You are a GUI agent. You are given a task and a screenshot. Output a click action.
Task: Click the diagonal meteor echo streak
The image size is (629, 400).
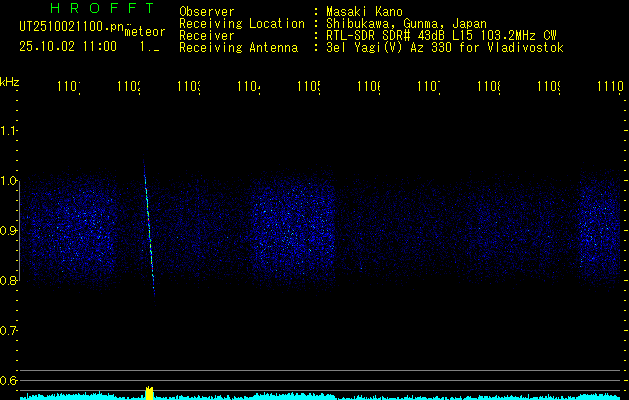(149, 230)
